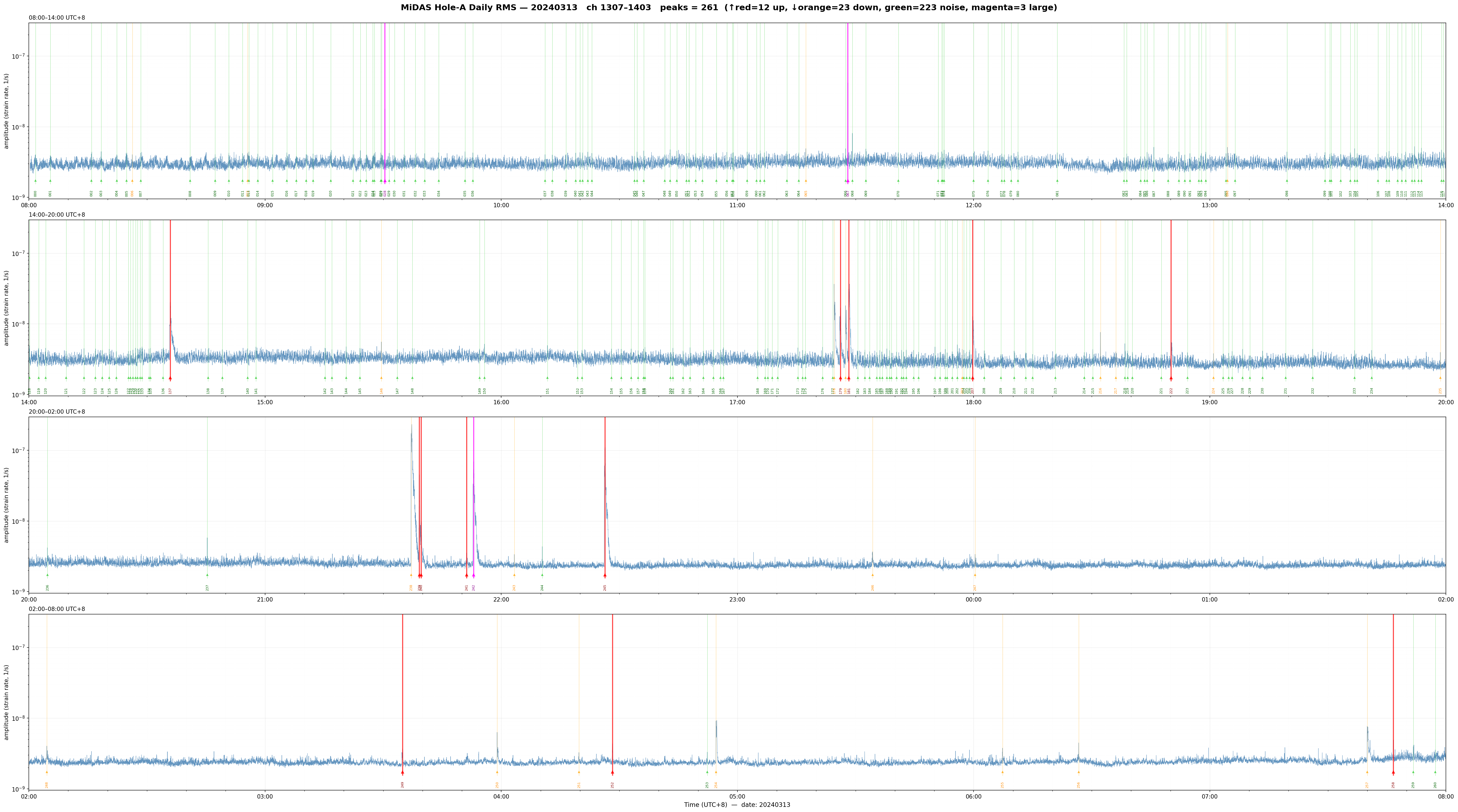The image size is (1458, 812).
Task: Select the green peak number label "237"
Action: click(x=207, y=588)
